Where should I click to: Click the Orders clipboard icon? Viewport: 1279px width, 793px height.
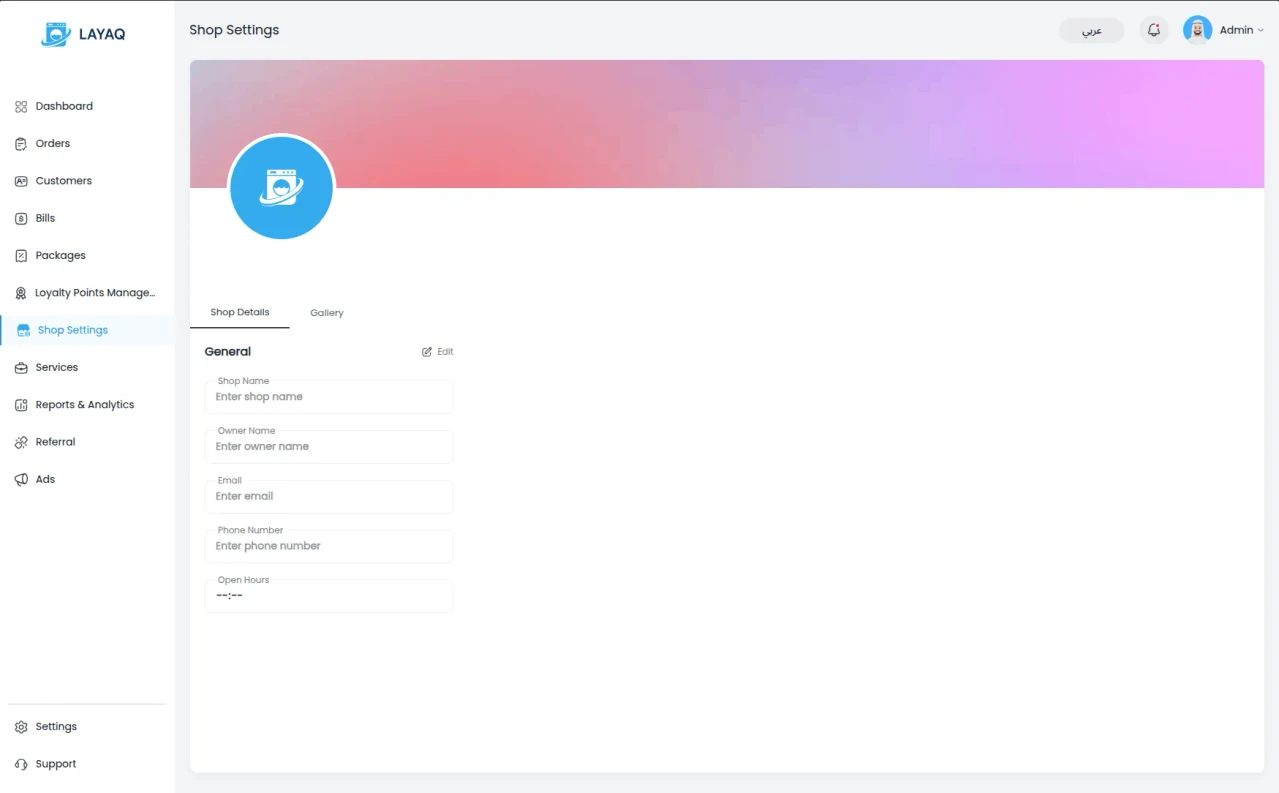(21, 143)
